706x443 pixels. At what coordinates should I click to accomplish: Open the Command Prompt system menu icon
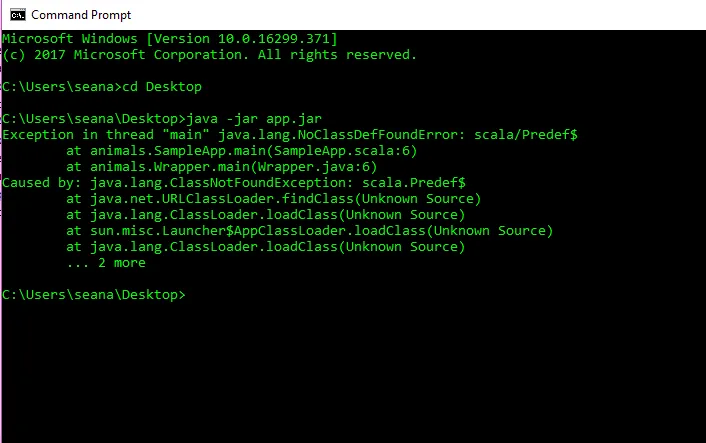[18, 15]
